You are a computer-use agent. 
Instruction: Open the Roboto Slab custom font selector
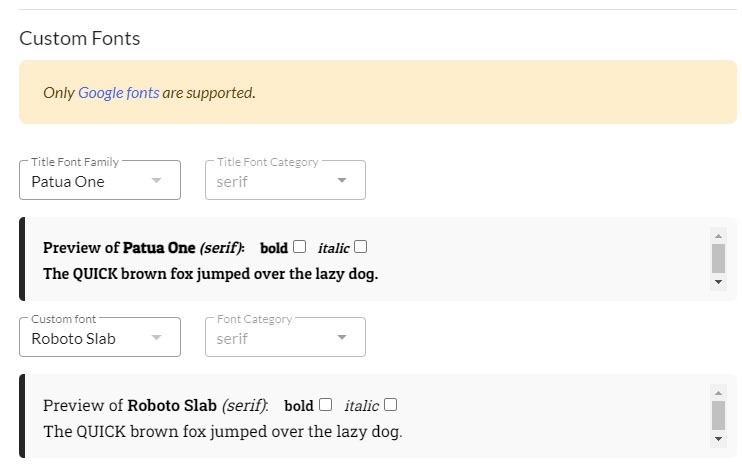tap(100, 337)
